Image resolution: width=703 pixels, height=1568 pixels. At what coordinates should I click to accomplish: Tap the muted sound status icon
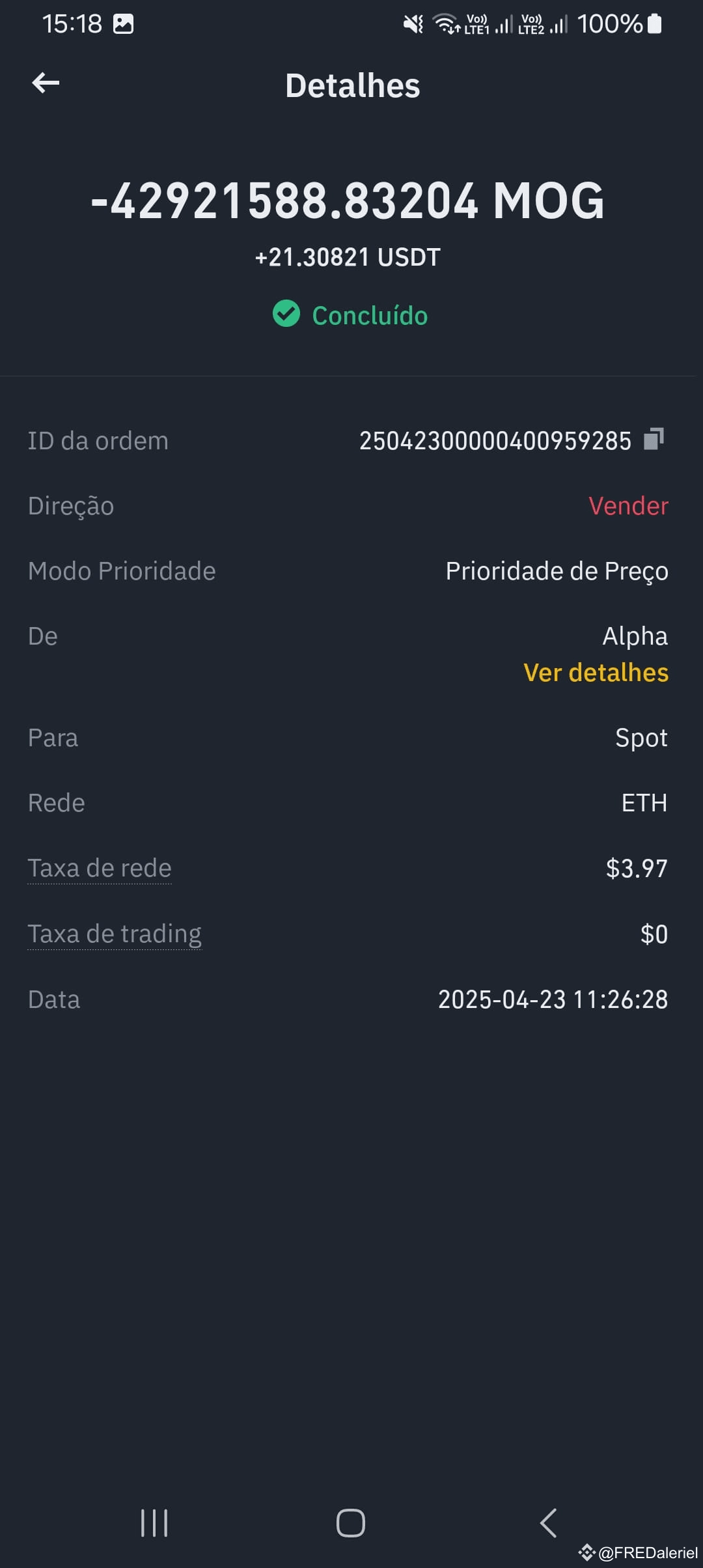pyautogui.click(x=413, y=25)
